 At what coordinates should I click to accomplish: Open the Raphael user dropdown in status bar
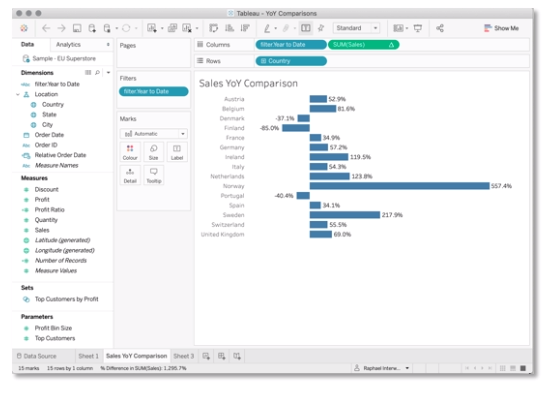pos(382,368)
